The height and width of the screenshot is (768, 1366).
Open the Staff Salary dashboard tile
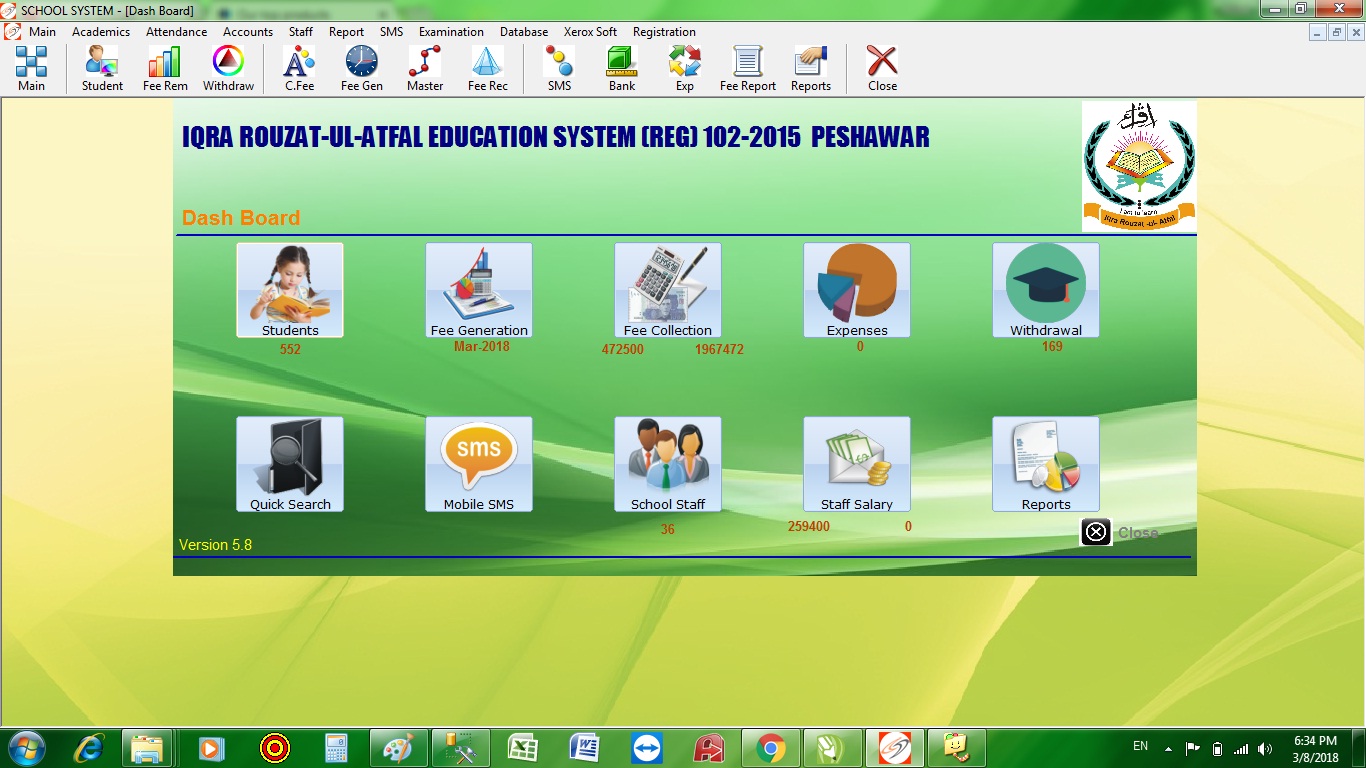[x=857, y=464]
